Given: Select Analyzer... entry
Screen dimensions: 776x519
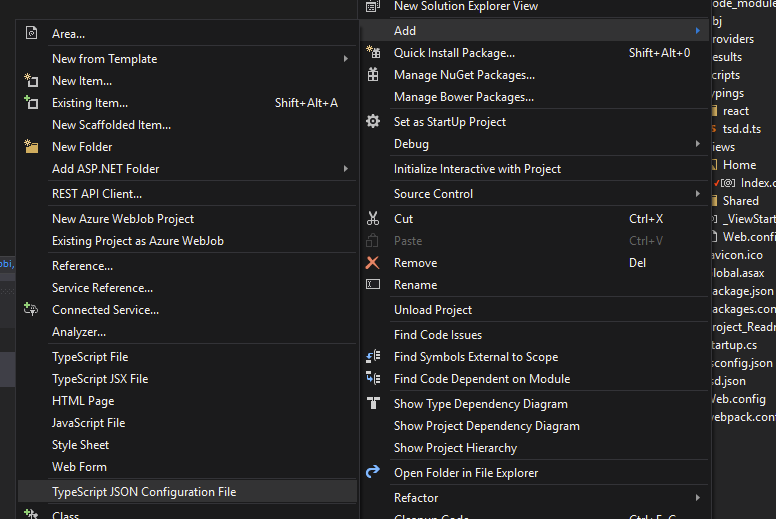Looking at the screenshot, I should click(x=187, y=331).
